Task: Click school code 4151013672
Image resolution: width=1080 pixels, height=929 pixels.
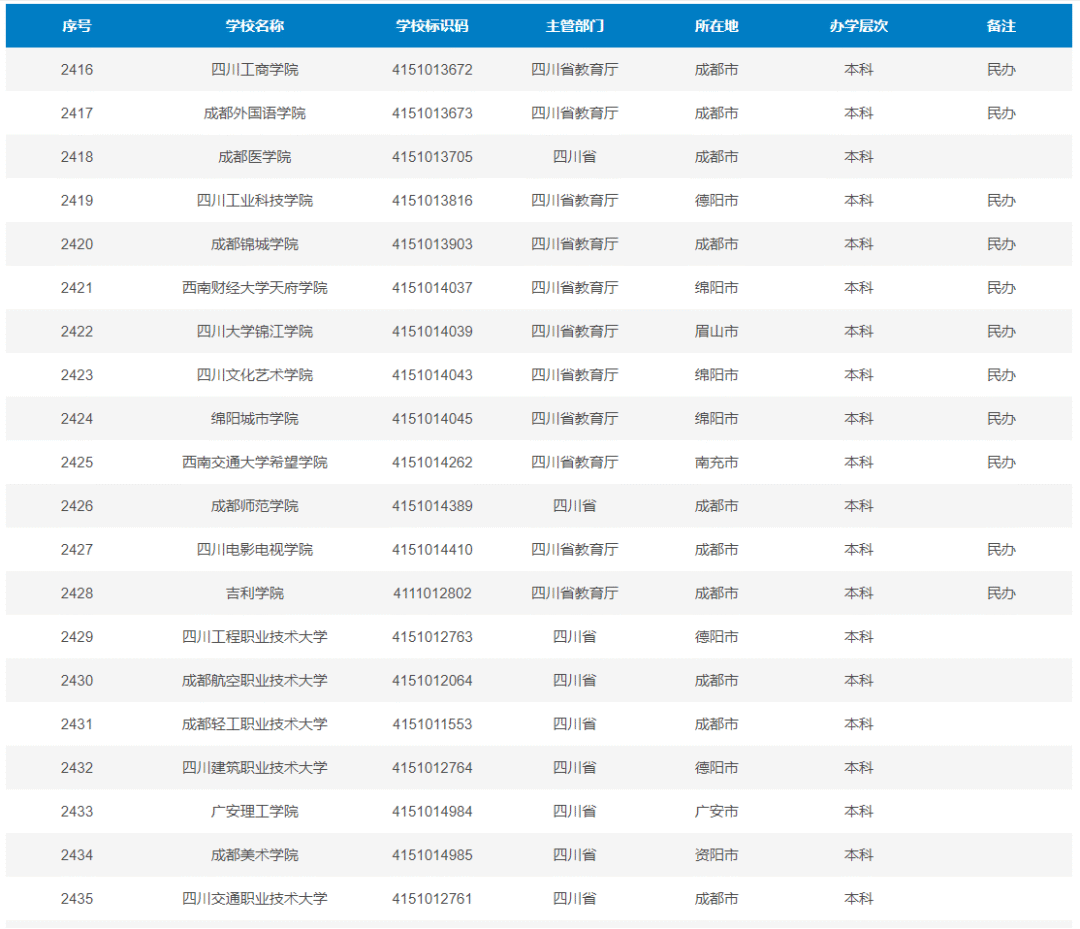Action: click(x=433, y=70)
